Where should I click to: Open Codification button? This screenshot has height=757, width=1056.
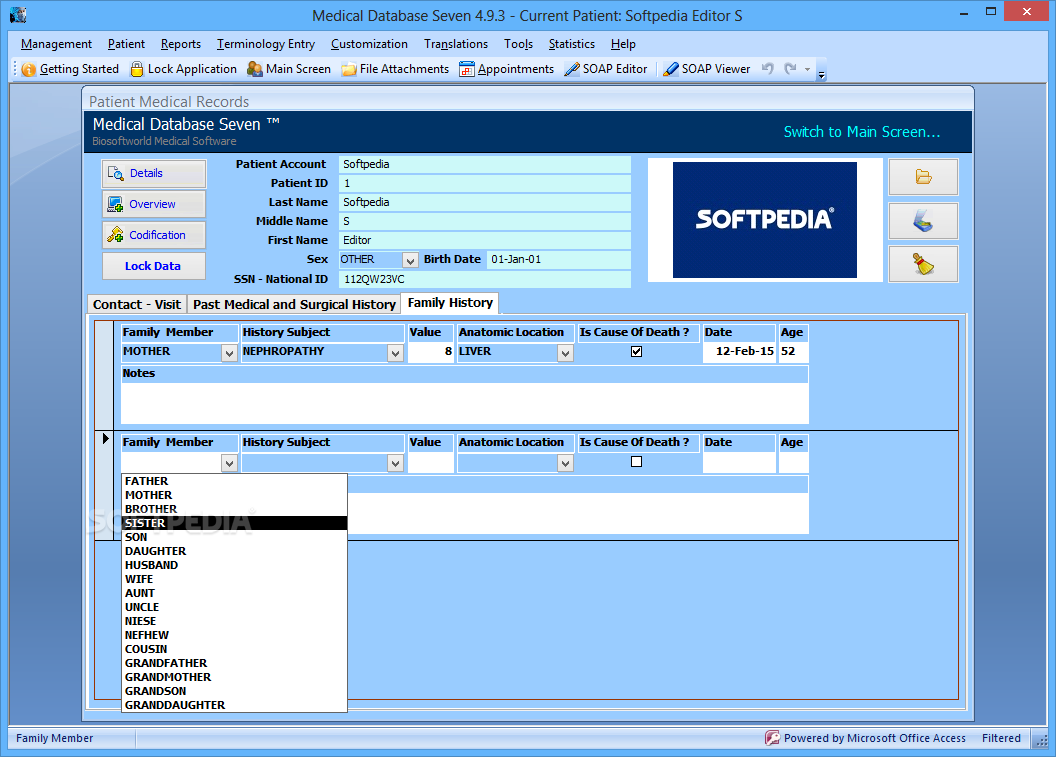pos(154,235)
